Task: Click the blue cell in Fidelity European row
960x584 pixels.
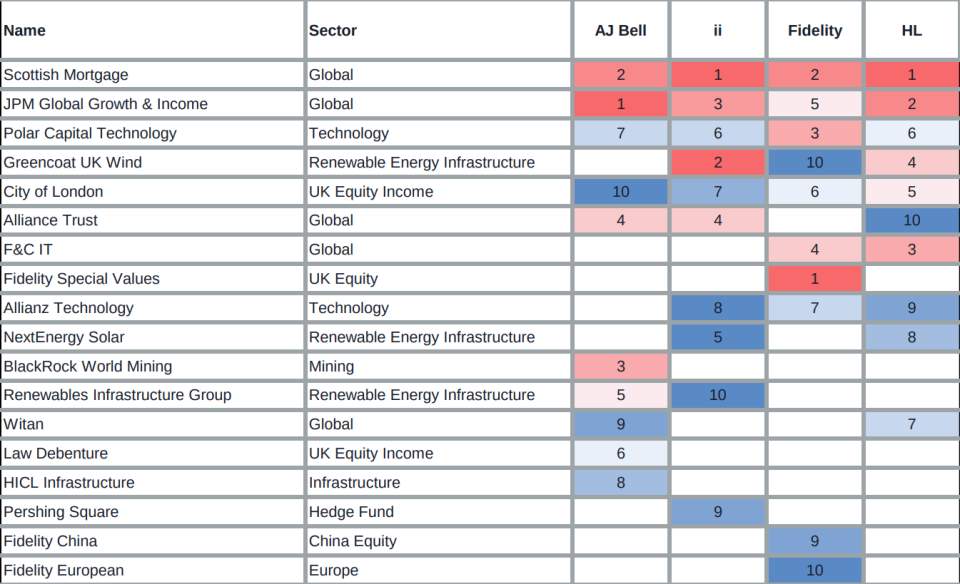Action: coord(814,571)
